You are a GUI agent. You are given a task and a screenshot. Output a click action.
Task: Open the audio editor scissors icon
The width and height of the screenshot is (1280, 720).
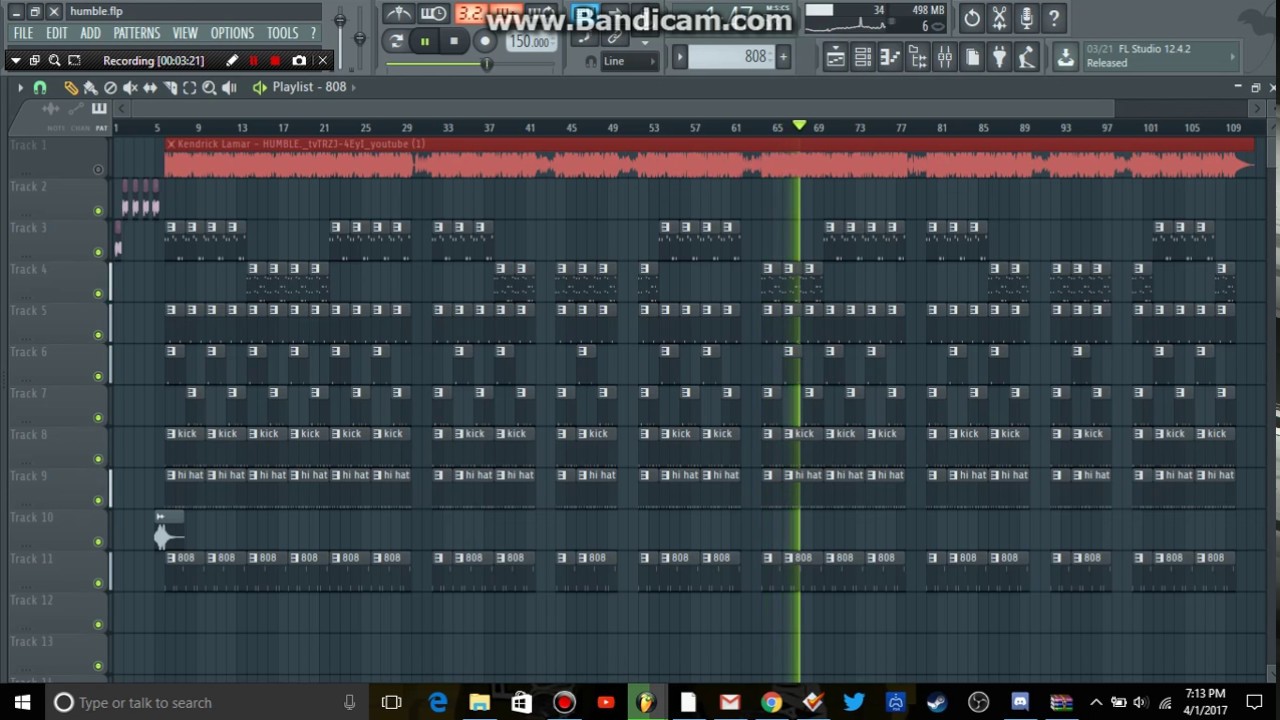(x=999, y=18)
